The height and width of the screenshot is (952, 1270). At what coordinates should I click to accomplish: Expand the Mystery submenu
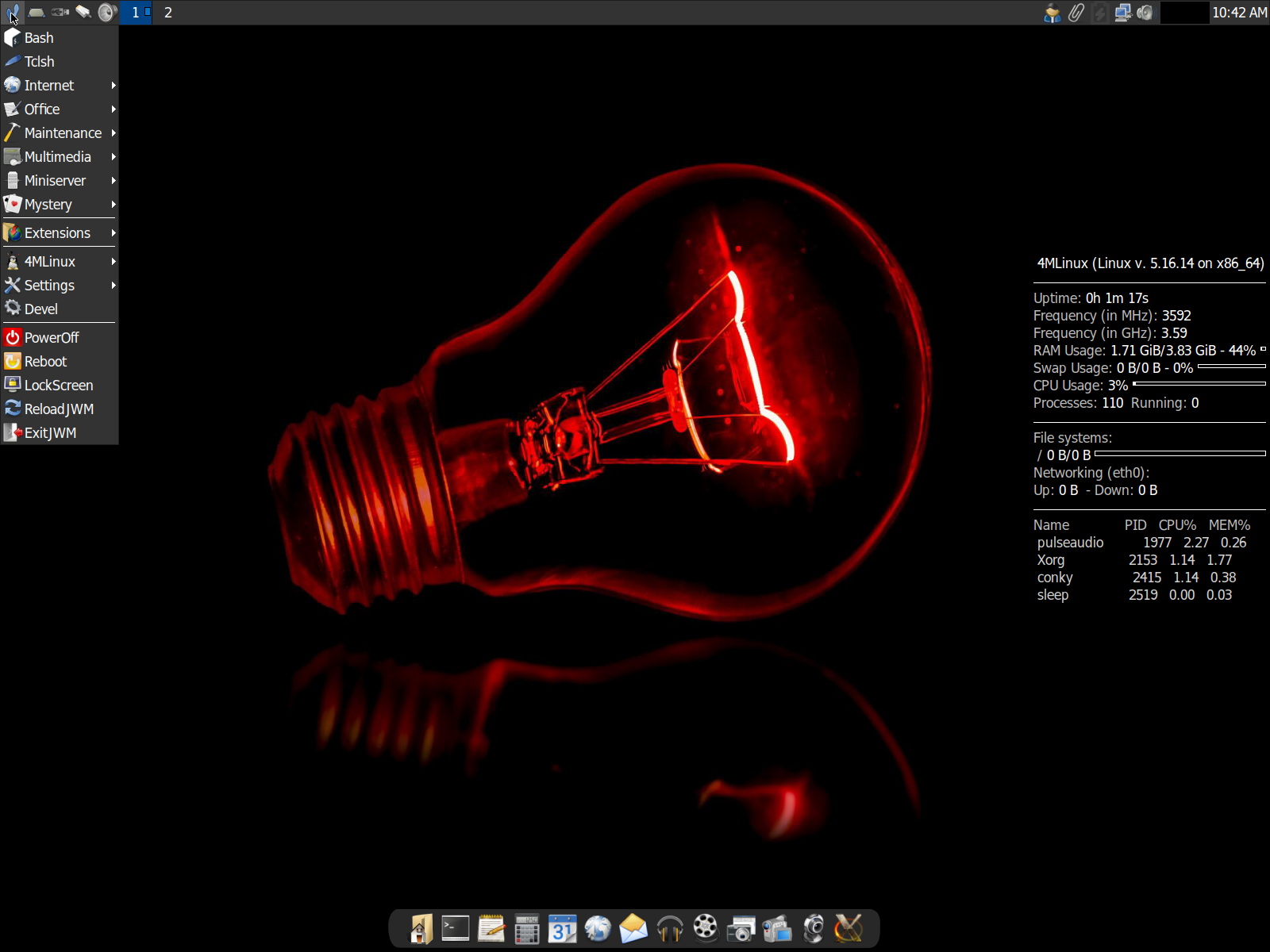pos(60,204)
